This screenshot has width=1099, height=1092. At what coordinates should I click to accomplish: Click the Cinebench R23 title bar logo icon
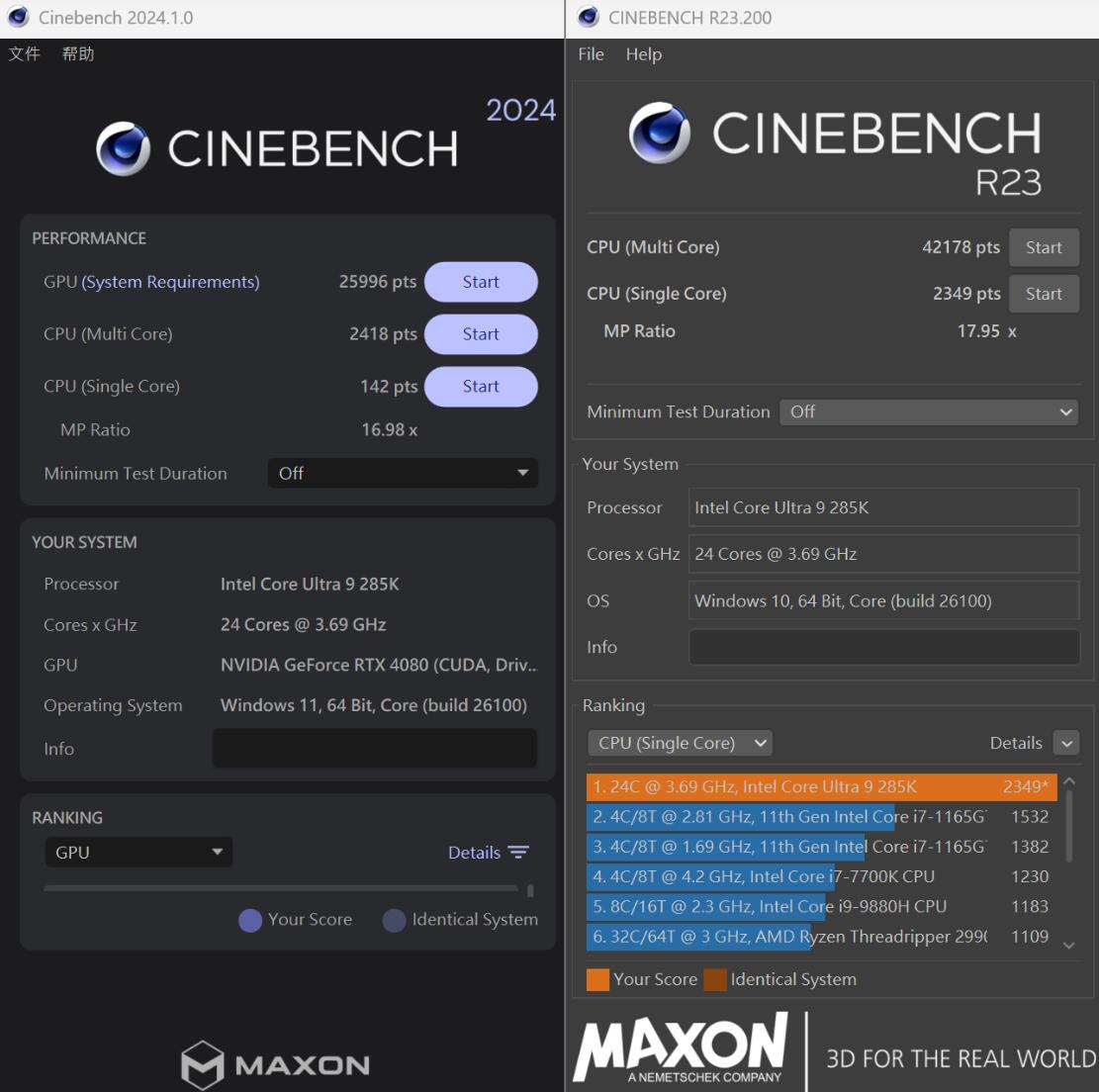(588, 18)
